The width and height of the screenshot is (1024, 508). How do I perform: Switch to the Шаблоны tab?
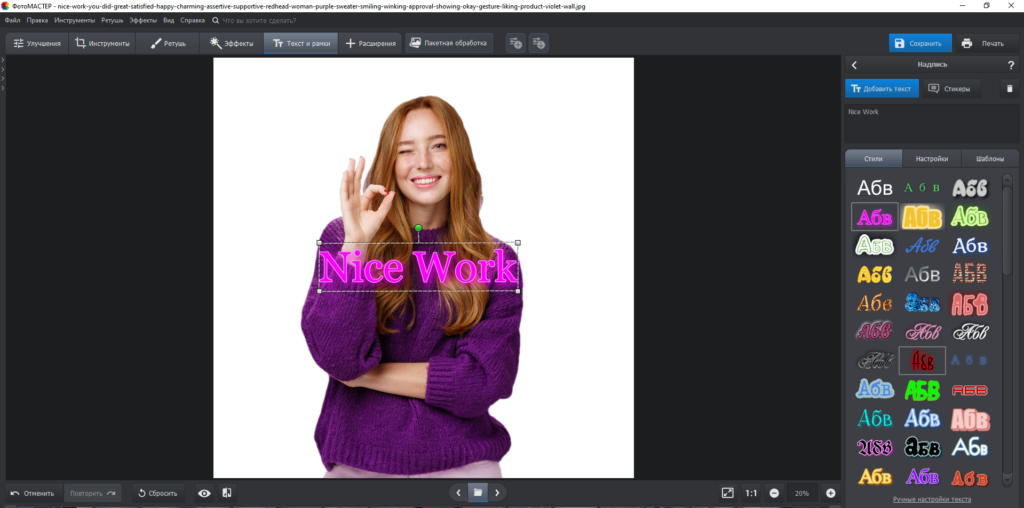(990, 159)
